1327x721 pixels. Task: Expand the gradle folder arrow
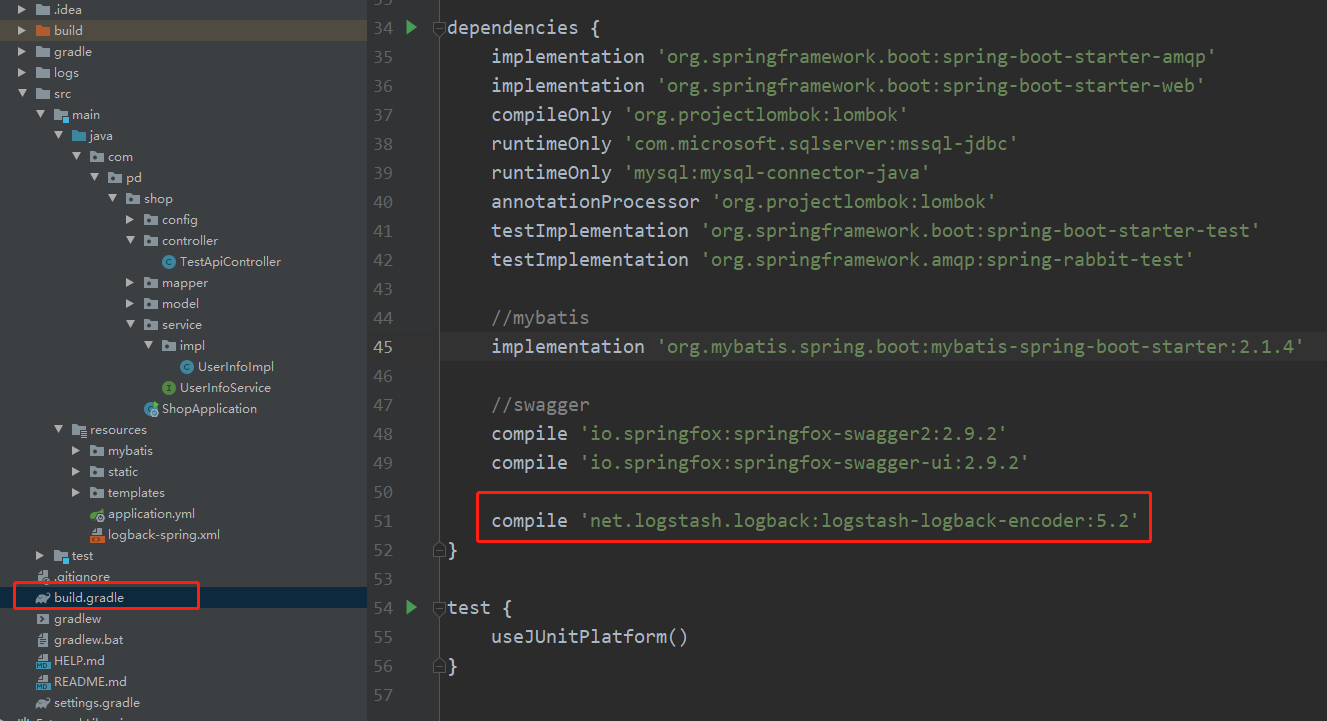pos(22,51)
